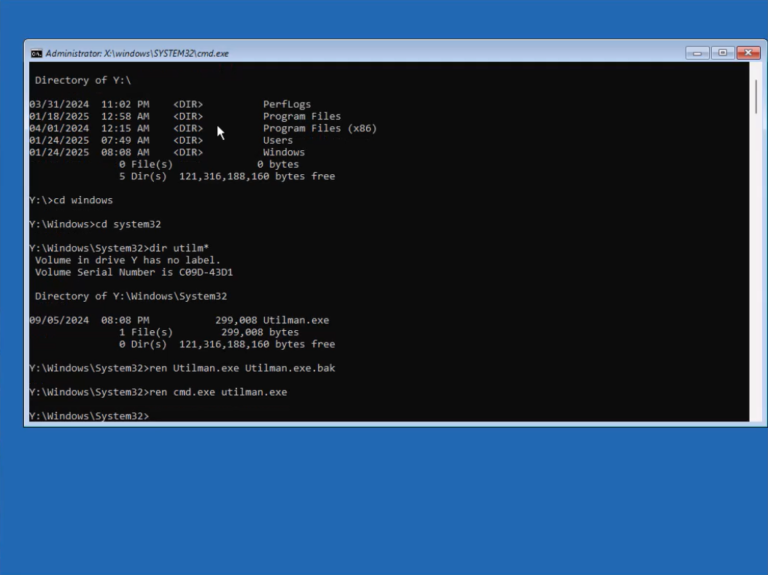This screenshot has height=575, width=768.
Task: Click the date '09/05/2024' of Utilman.exe
Action: pos(59,320)
